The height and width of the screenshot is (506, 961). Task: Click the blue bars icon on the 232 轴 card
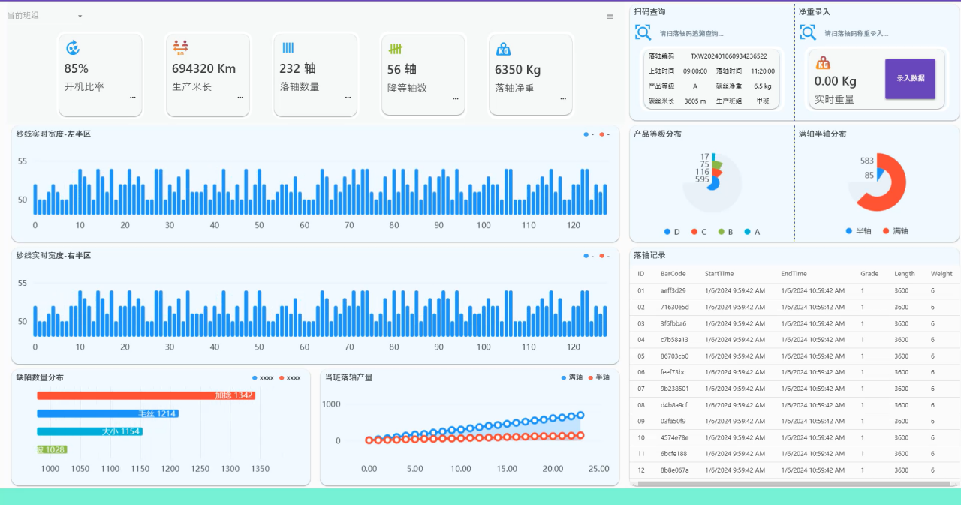click(x=288, y=48)
